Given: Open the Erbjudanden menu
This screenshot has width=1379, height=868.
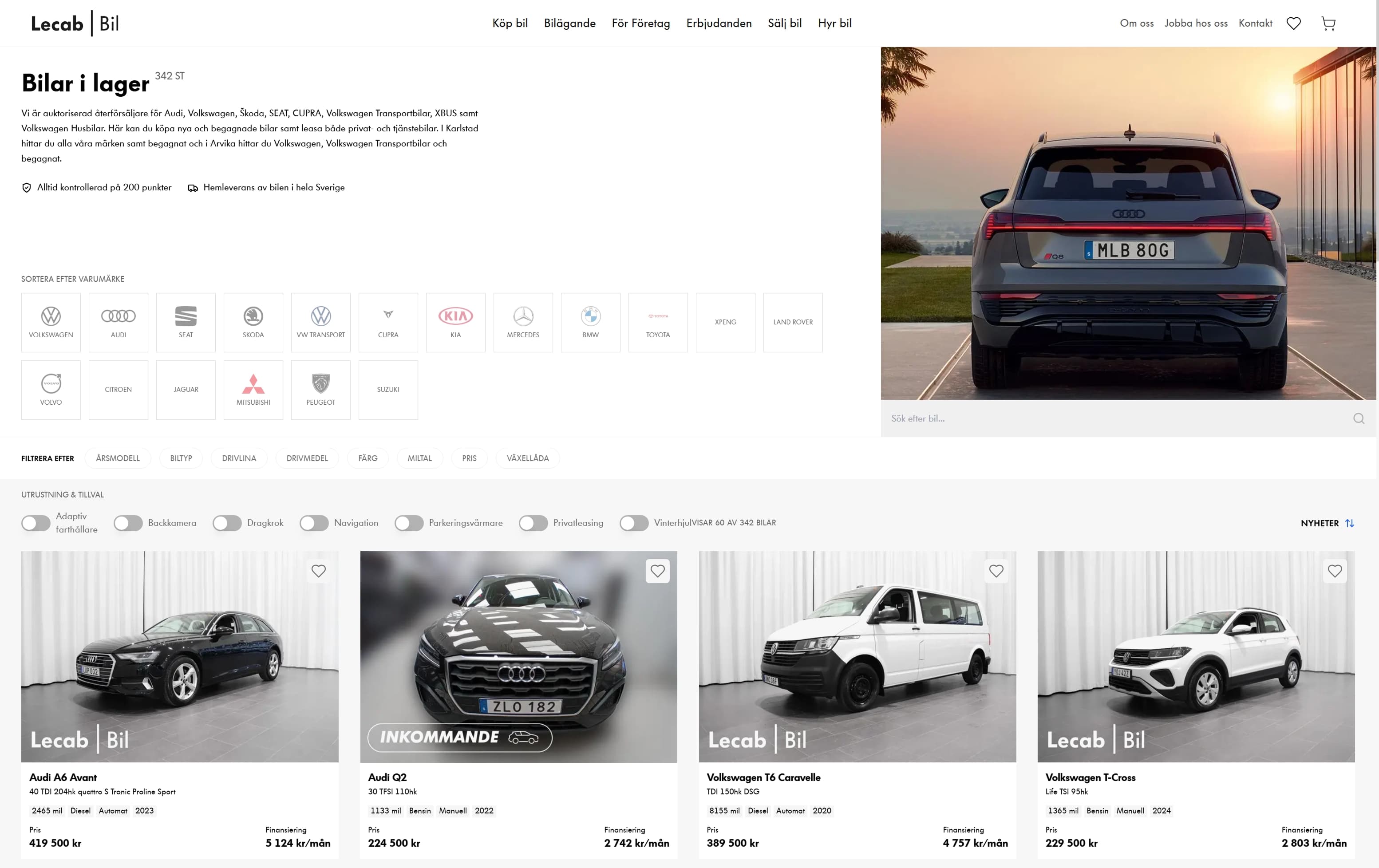Looking at the screenshot, I should point(719,24).
